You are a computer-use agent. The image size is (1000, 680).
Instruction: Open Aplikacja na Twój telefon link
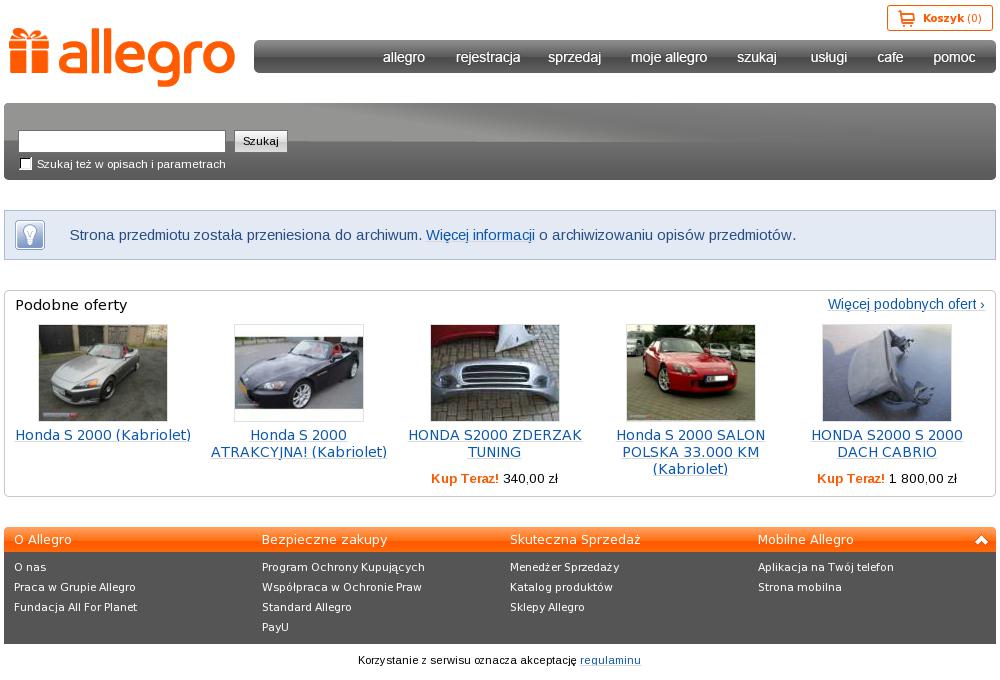[826, 567]
